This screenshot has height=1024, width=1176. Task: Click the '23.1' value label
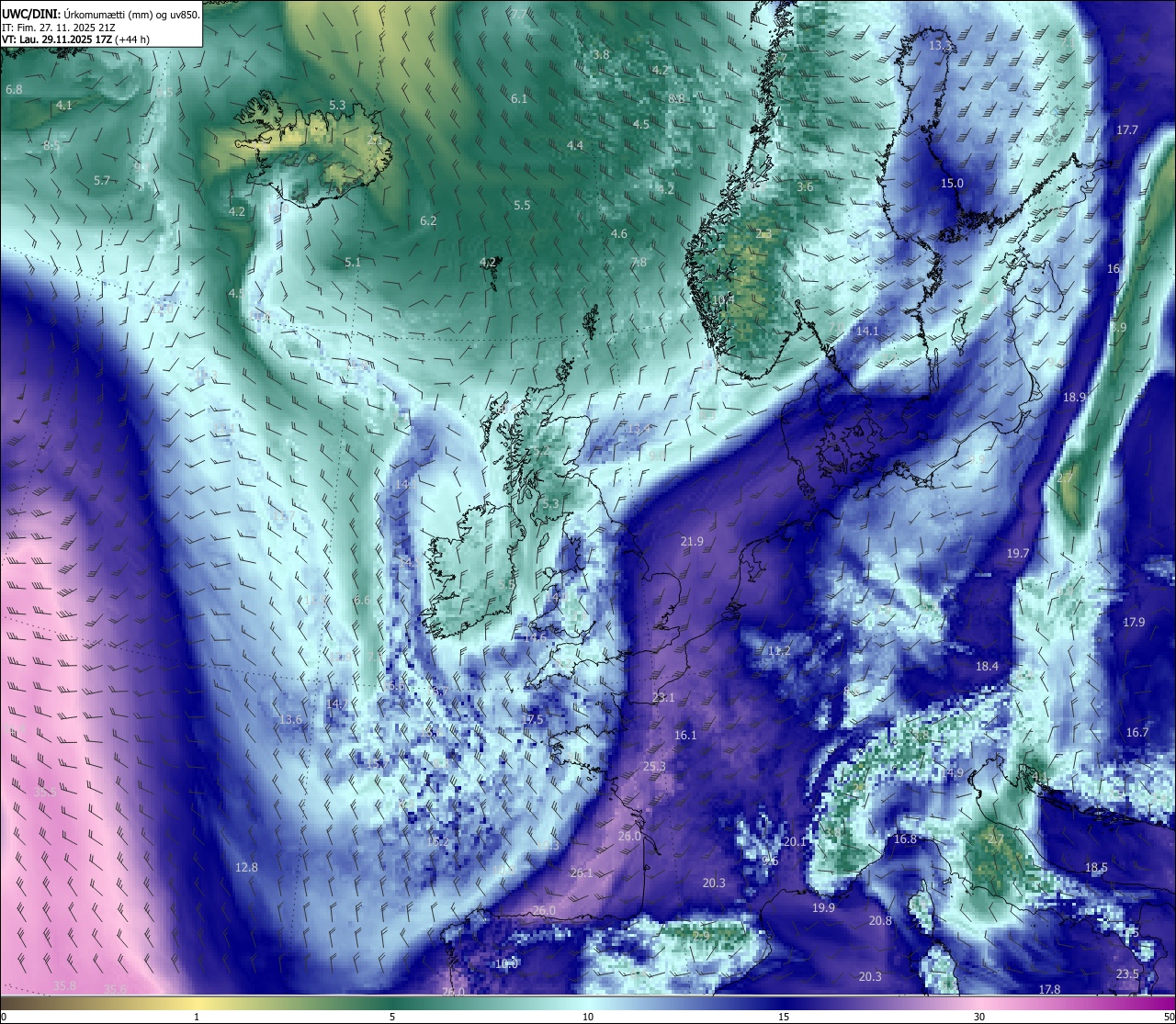pos(663,697)
